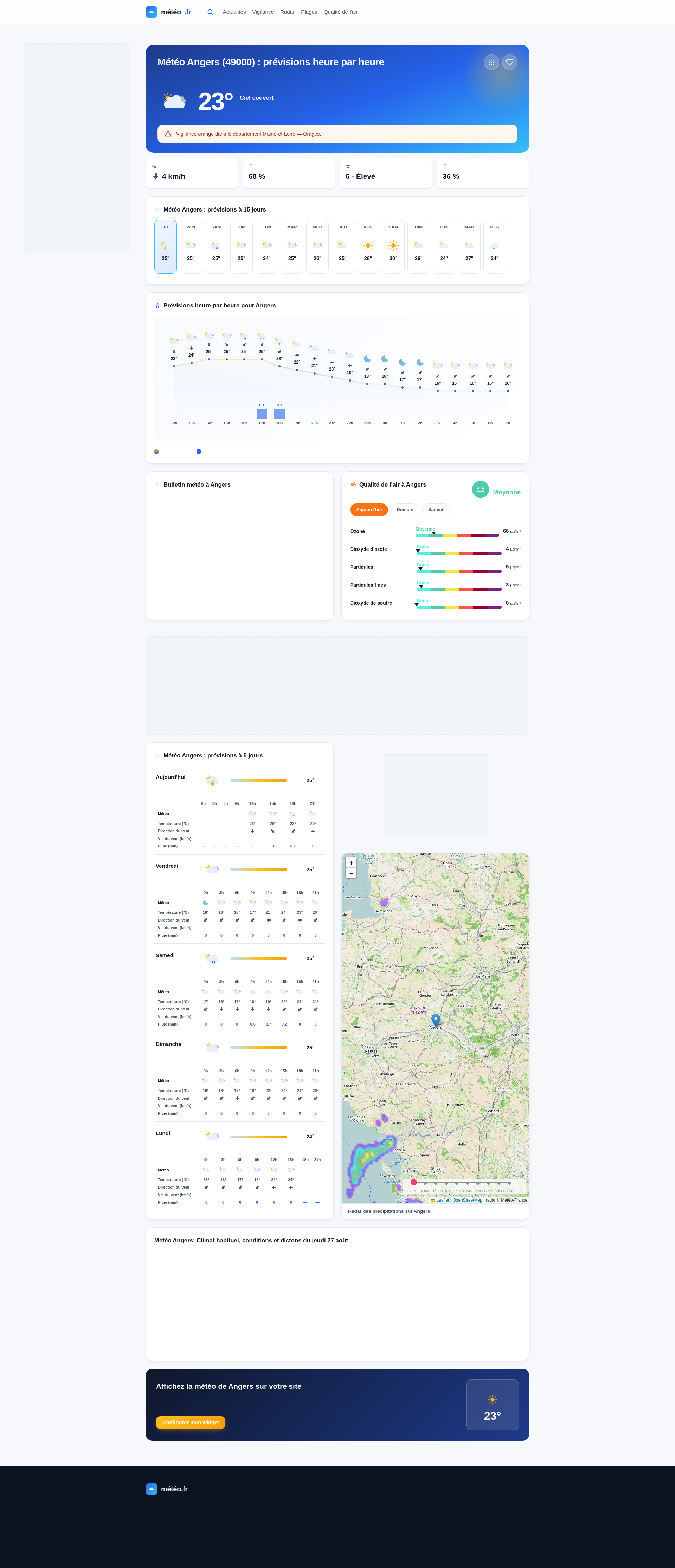Click the green smiley Moyenne air quality icon
The image size is (675, 1568).
481,489
